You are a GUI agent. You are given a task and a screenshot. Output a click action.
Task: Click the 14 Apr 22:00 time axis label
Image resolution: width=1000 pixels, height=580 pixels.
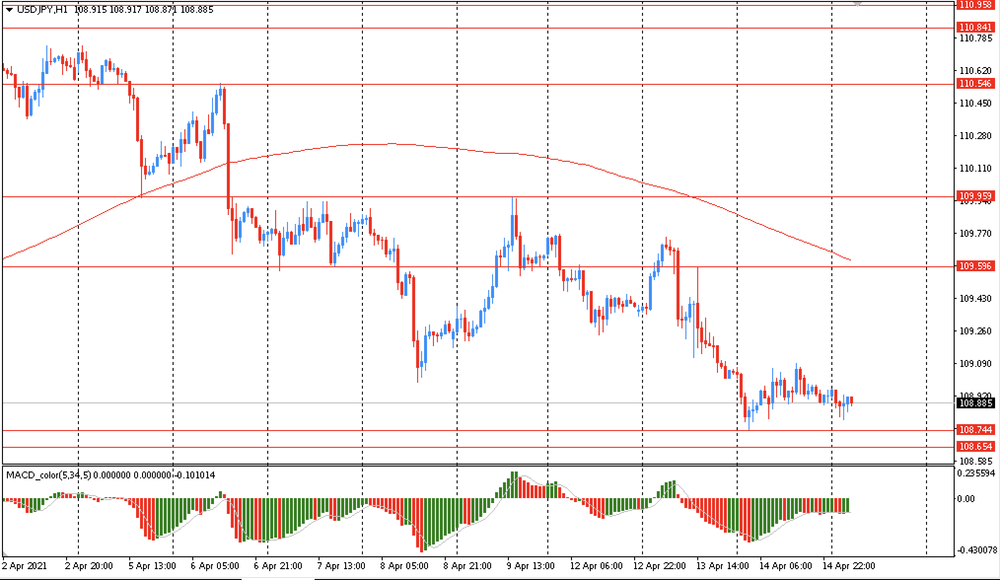pos(849,566)
